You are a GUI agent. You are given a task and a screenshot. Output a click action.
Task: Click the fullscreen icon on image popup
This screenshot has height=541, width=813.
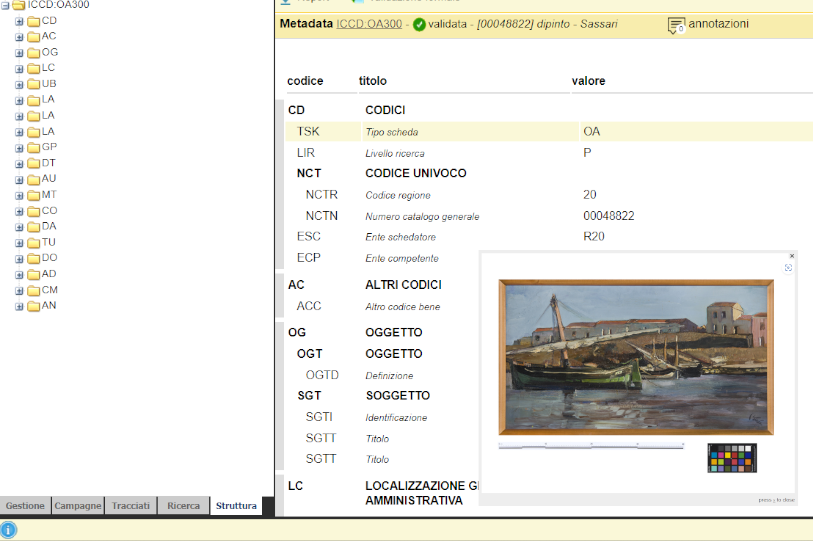click(788, 268)
